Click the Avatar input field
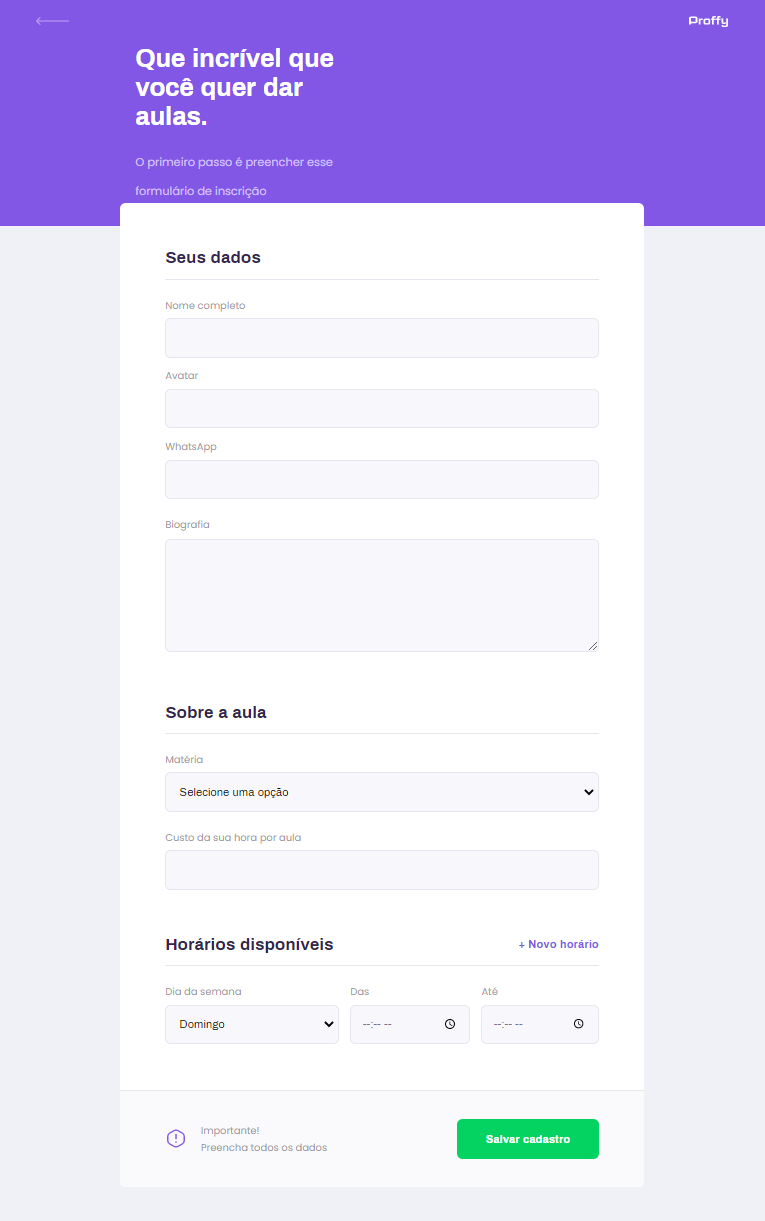765x1221 pixels. click(381, 408)
